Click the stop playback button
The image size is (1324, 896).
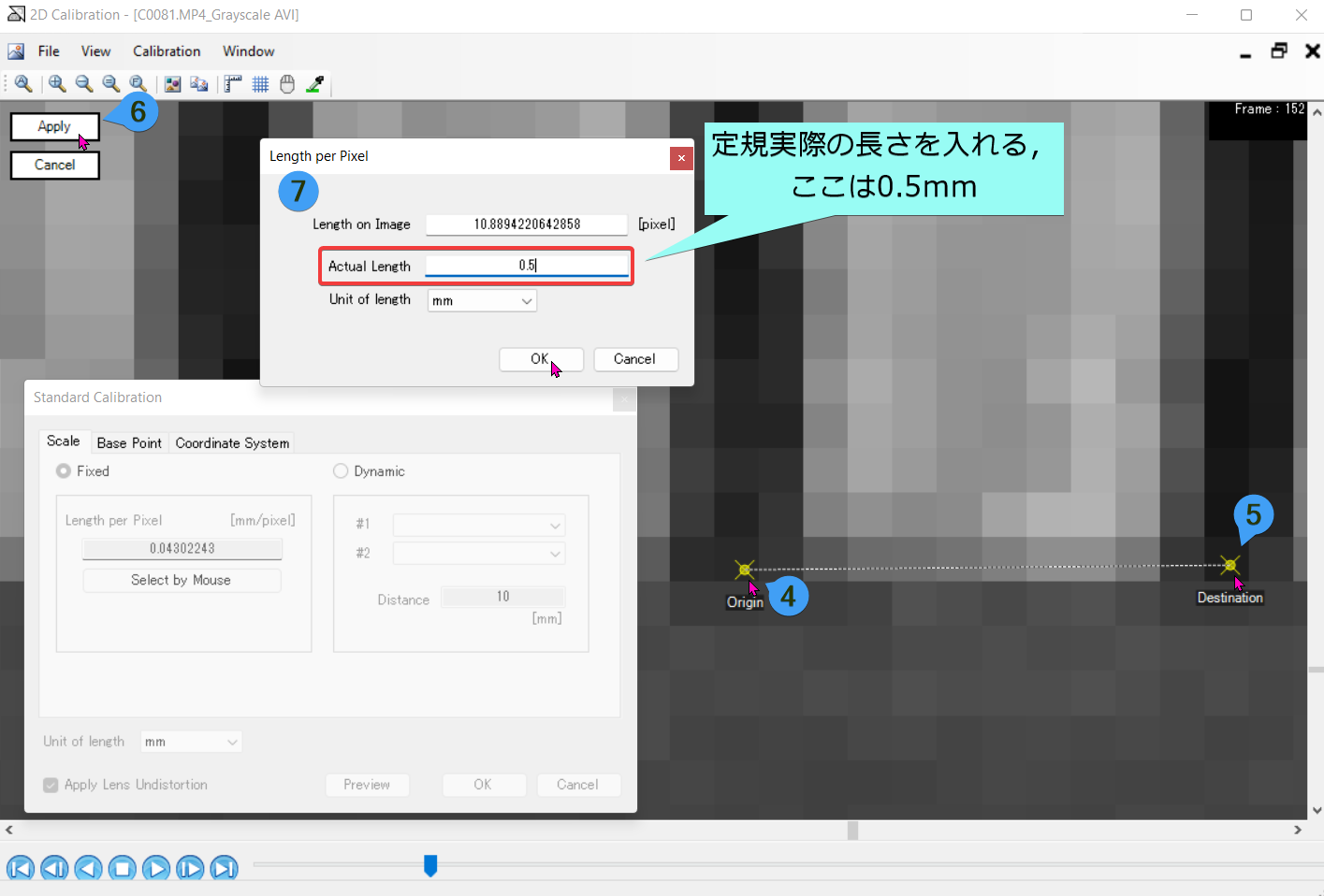point(122,868)
